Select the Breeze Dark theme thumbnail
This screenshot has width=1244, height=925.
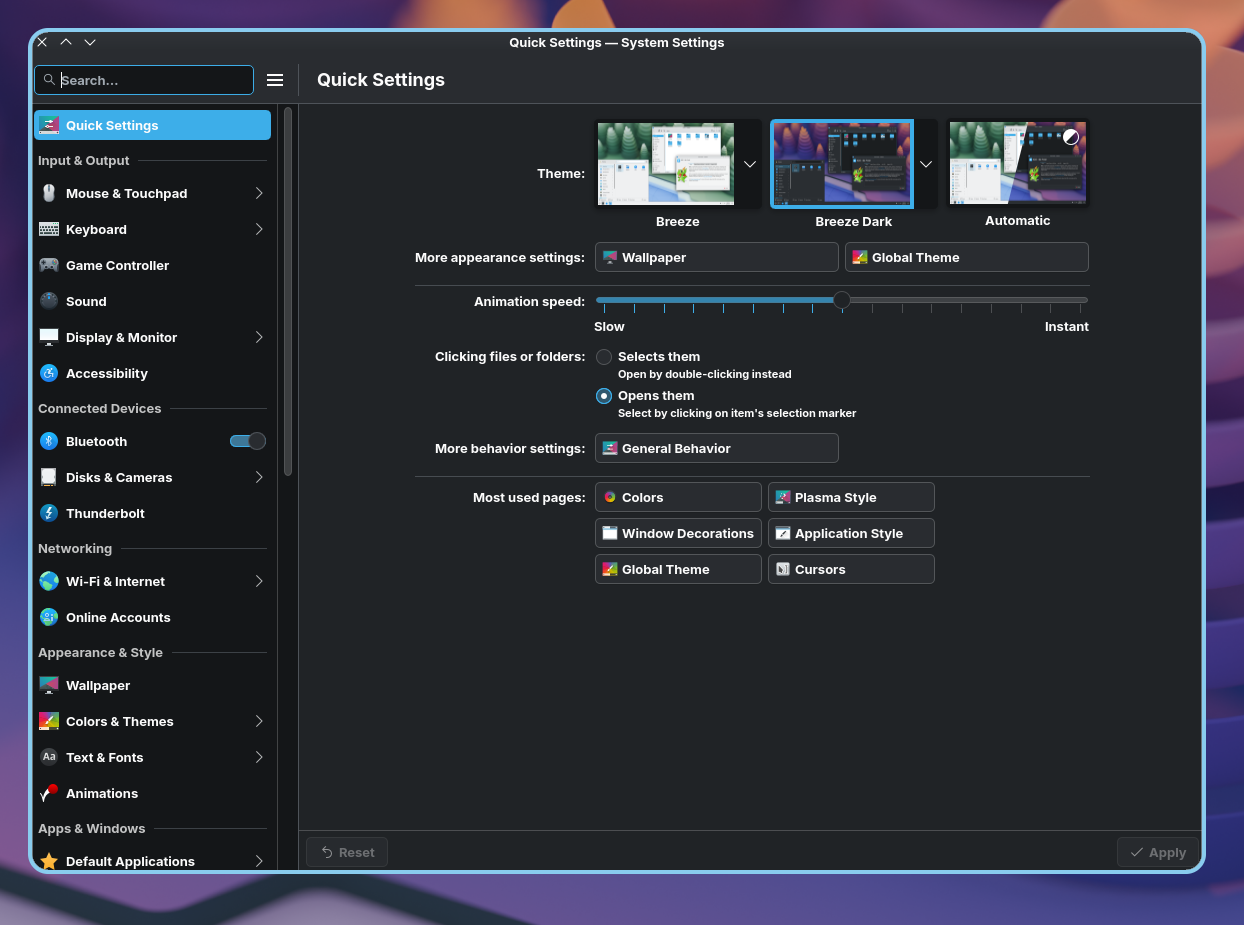pos(842,164)
